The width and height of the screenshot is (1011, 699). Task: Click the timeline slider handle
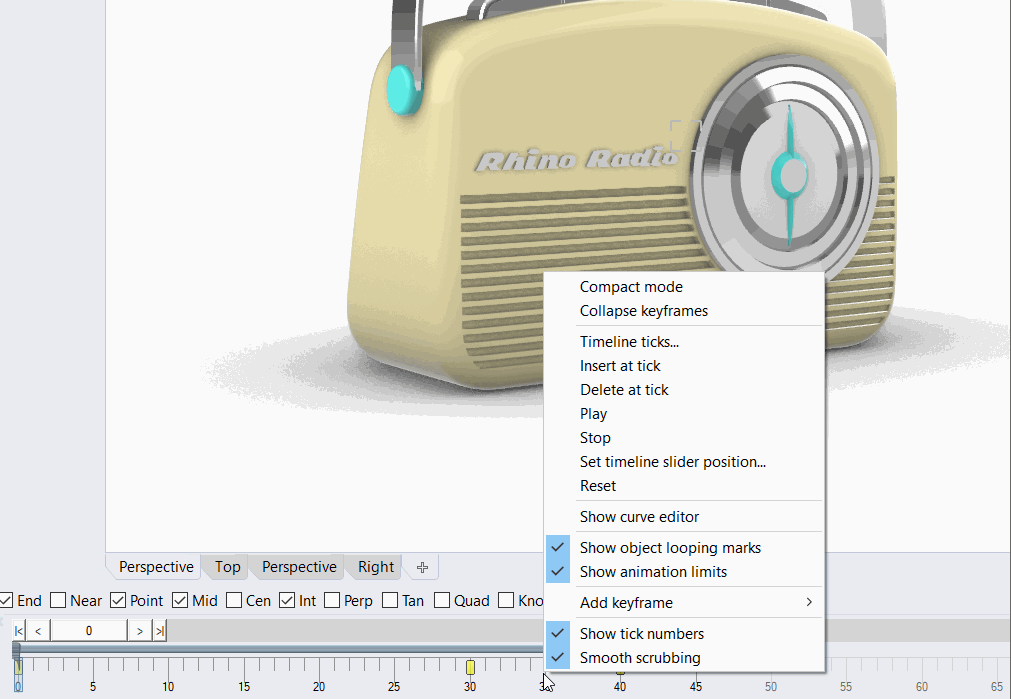pos(16,650)
